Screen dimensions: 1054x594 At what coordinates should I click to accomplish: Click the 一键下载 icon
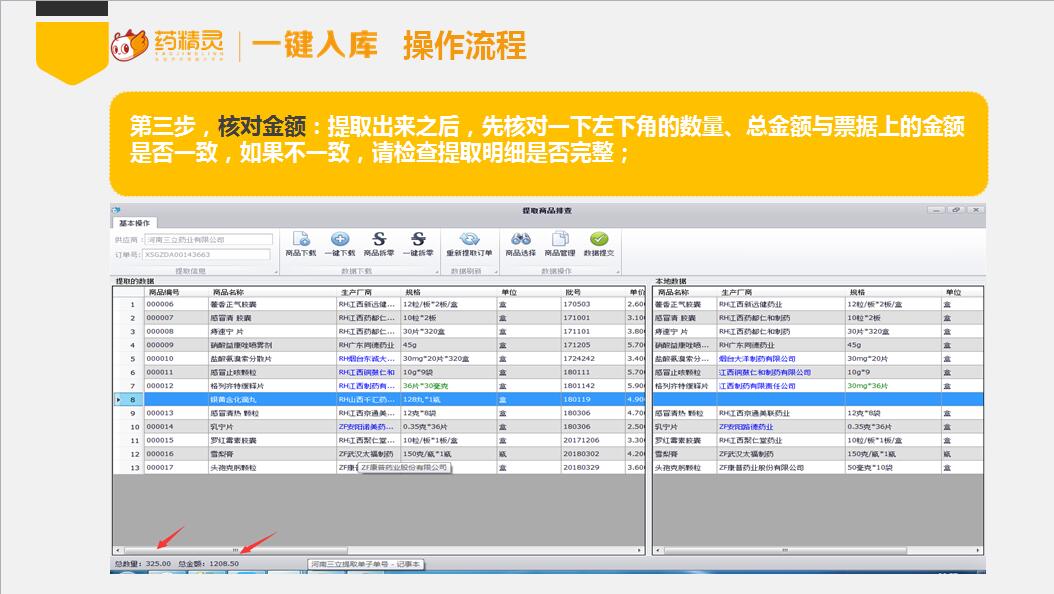pyautogui.click(x=340, y=240)
